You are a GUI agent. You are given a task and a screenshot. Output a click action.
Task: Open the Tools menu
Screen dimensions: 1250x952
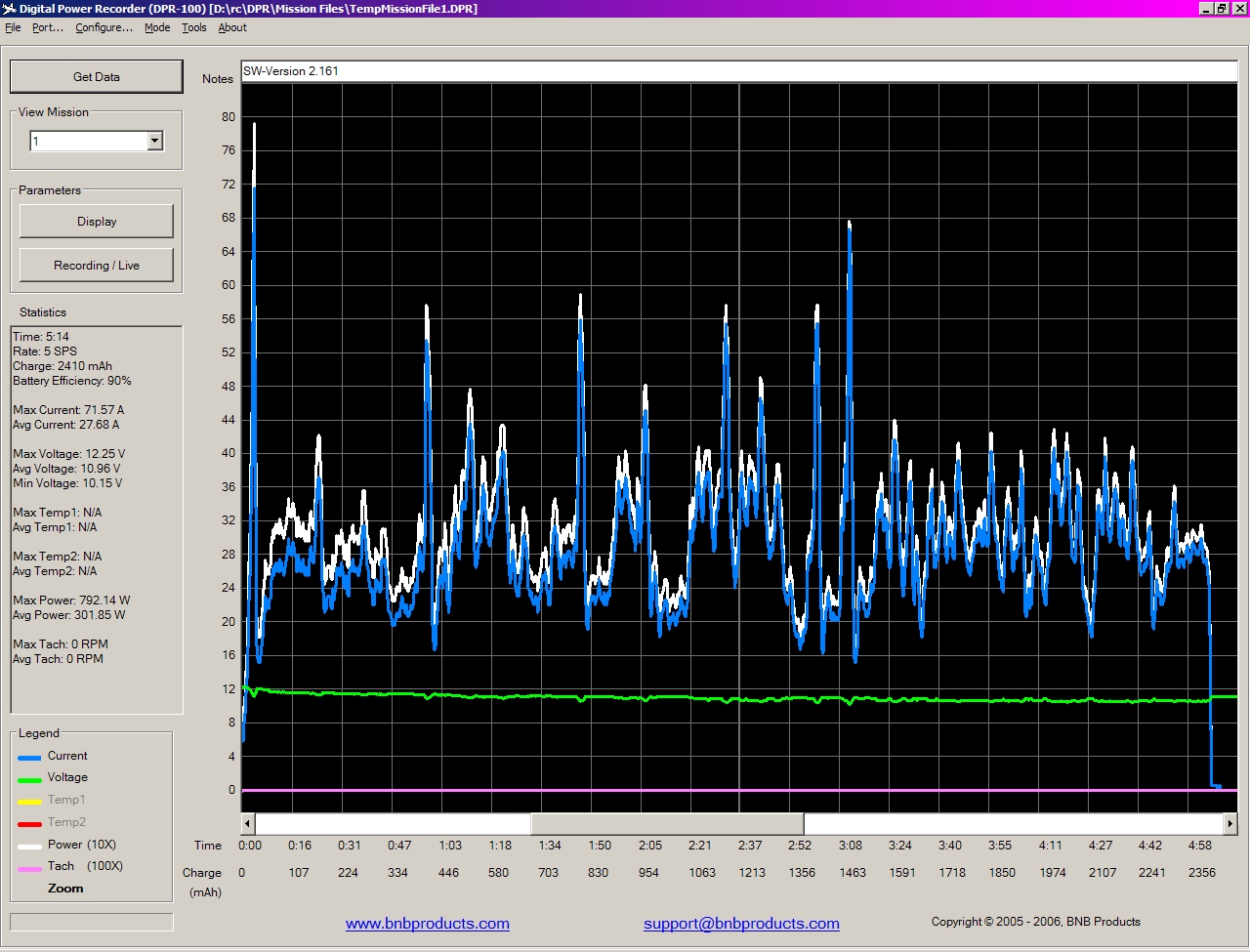tap(193, 27)
